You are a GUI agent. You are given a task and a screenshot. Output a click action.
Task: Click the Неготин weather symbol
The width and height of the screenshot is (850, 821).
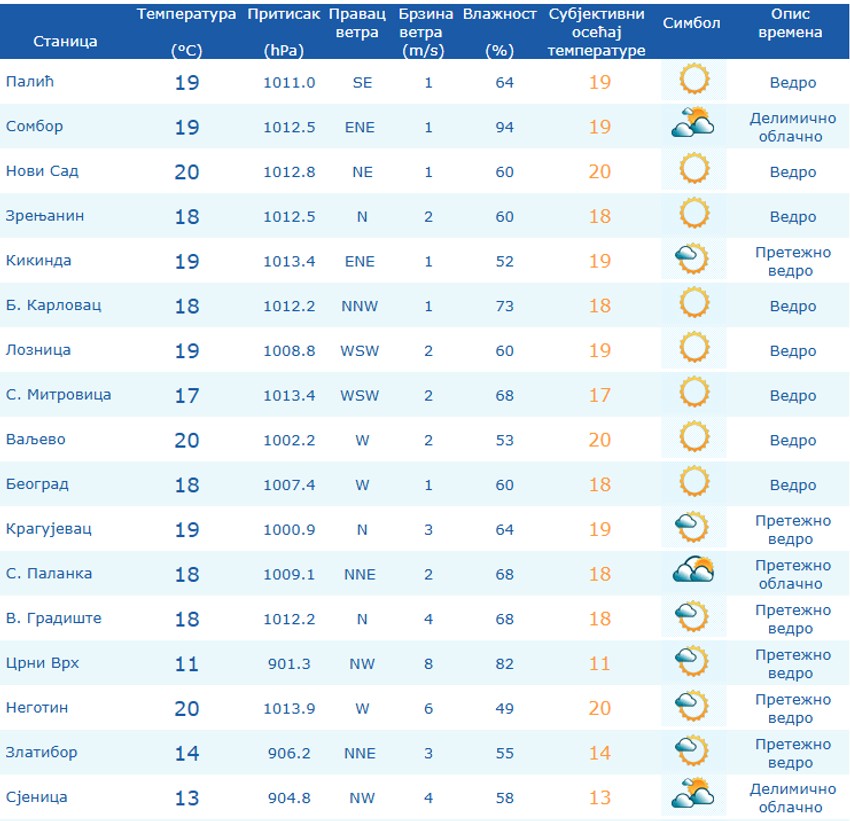click(692, 705)
